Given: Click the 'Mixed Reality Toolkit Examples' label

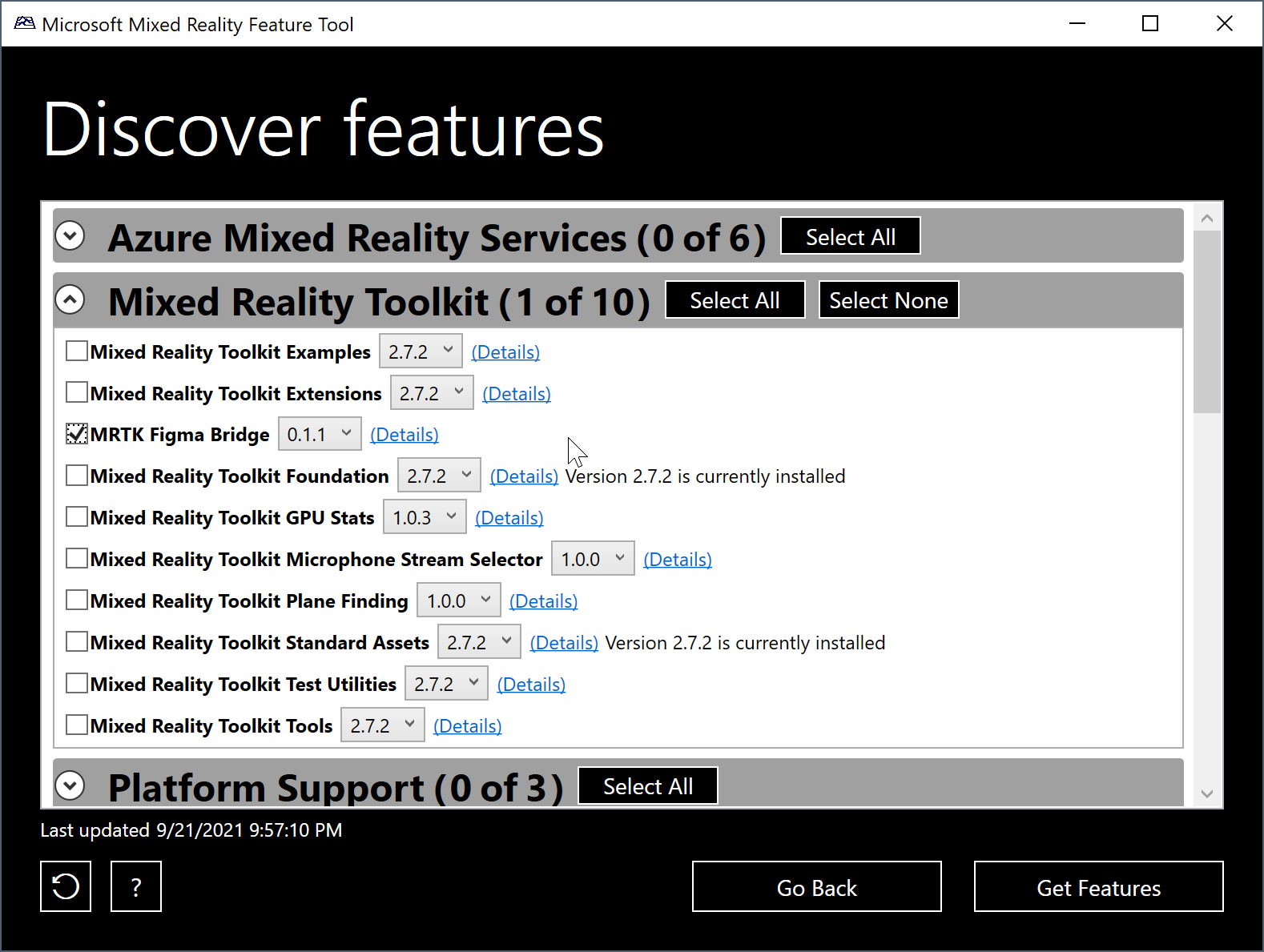Looking at the screenshot, I should coord(231,352).
